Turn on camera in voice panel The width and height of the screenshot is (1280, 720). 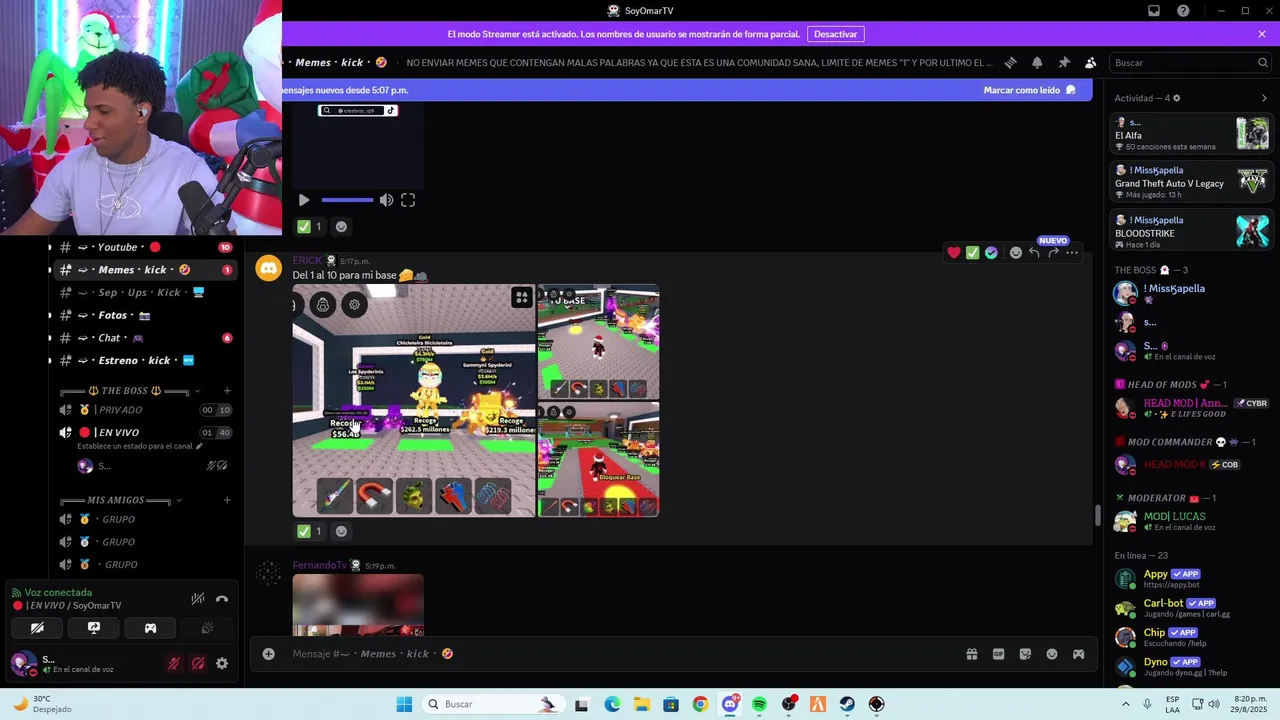[37, 628]
